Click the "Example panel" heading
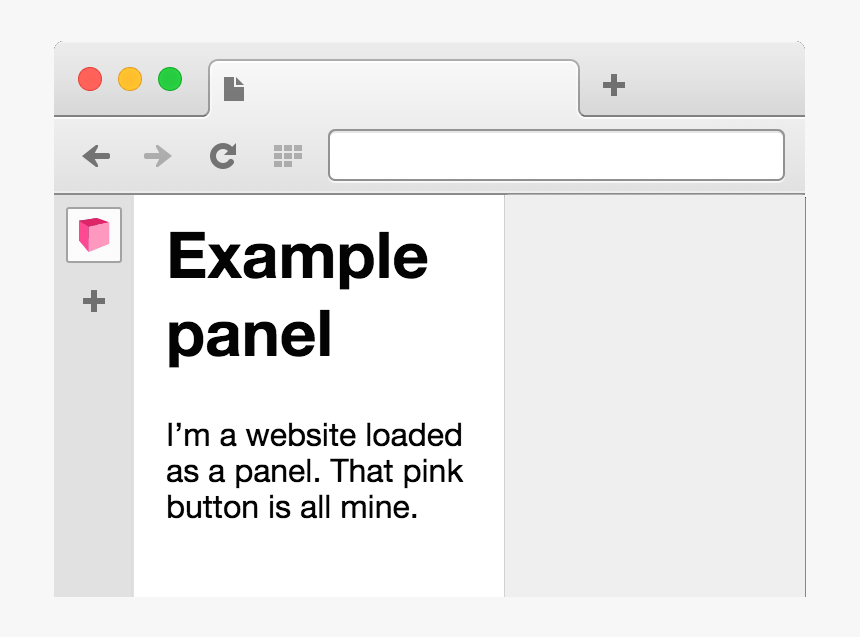 (298, 294)
